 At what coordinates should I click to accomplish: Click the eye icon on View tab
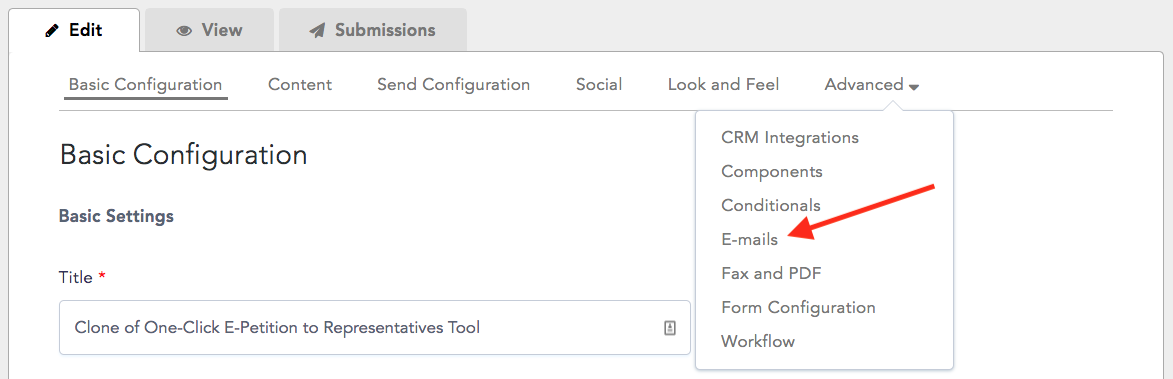(x=183, y=31)
